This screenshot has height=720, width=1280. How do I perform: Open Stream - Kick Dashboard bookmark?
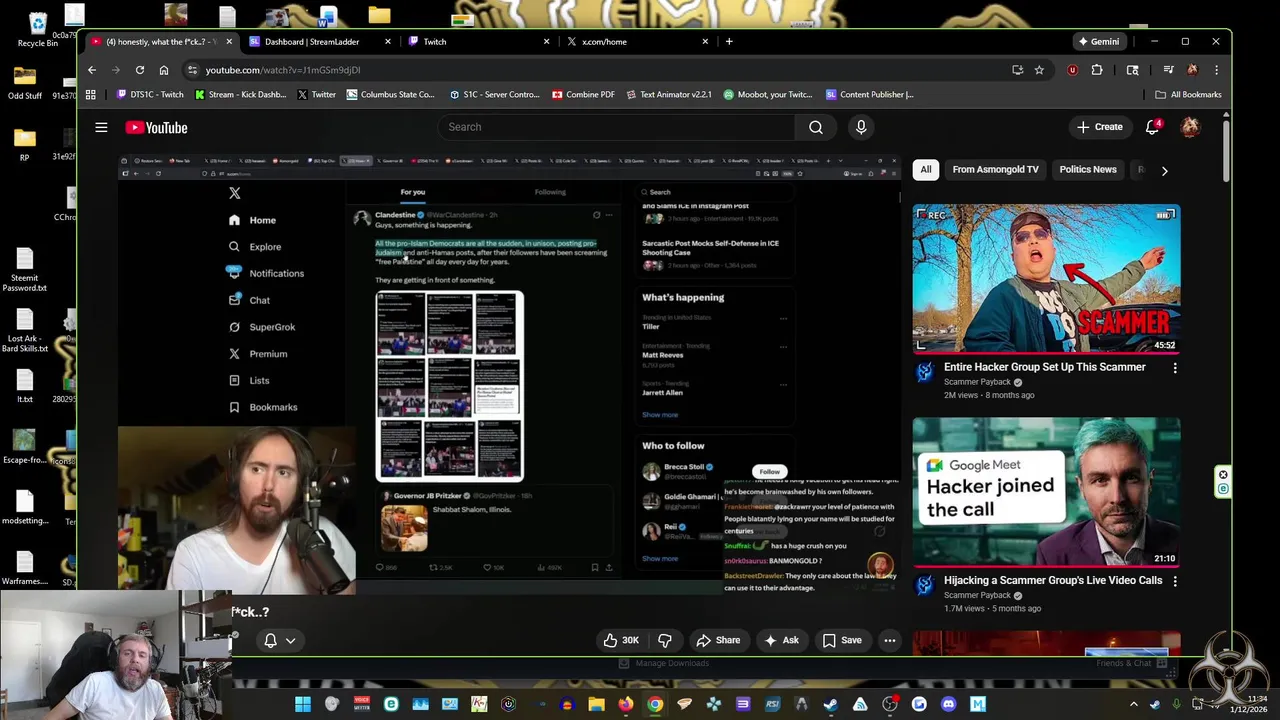point(240,95)
